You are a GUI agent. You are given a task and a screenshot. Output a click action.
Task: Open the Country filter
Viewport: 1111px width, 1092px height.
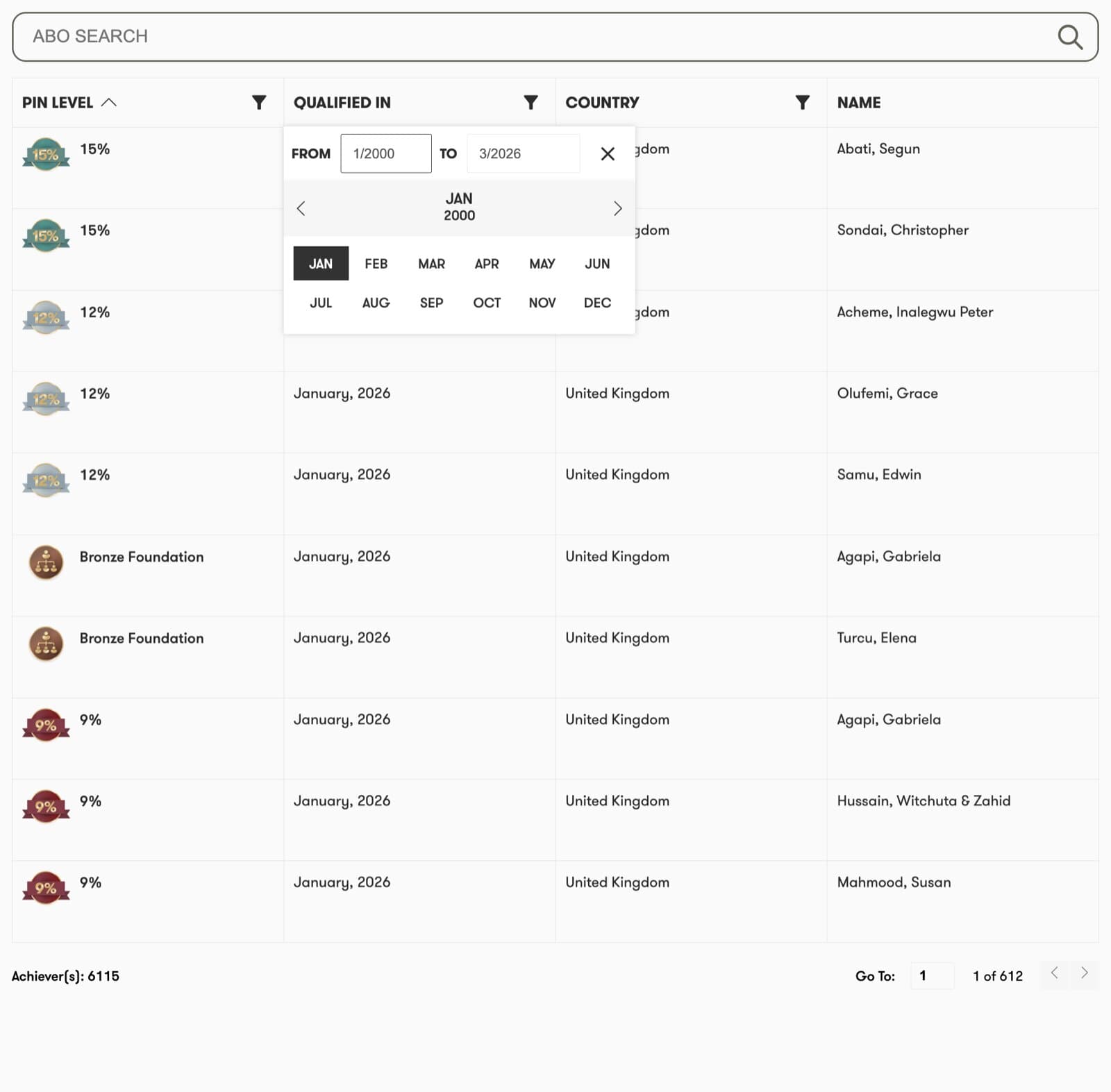tap(802, 103)
